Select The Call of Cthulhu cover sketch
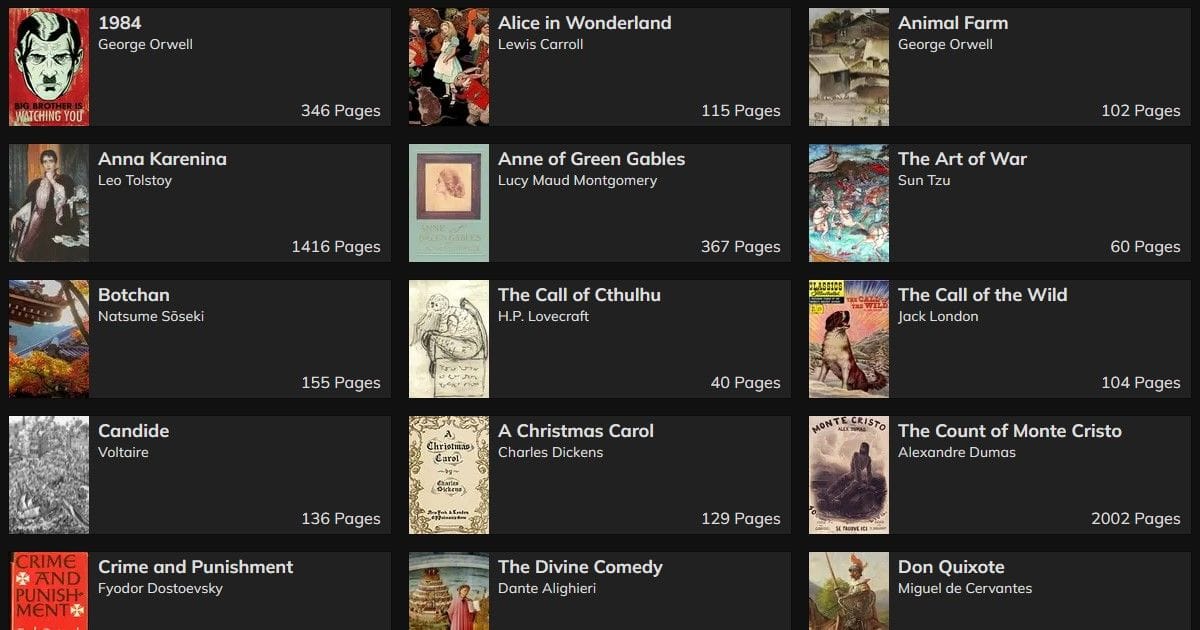1200x630 pixels. point(449,339)
